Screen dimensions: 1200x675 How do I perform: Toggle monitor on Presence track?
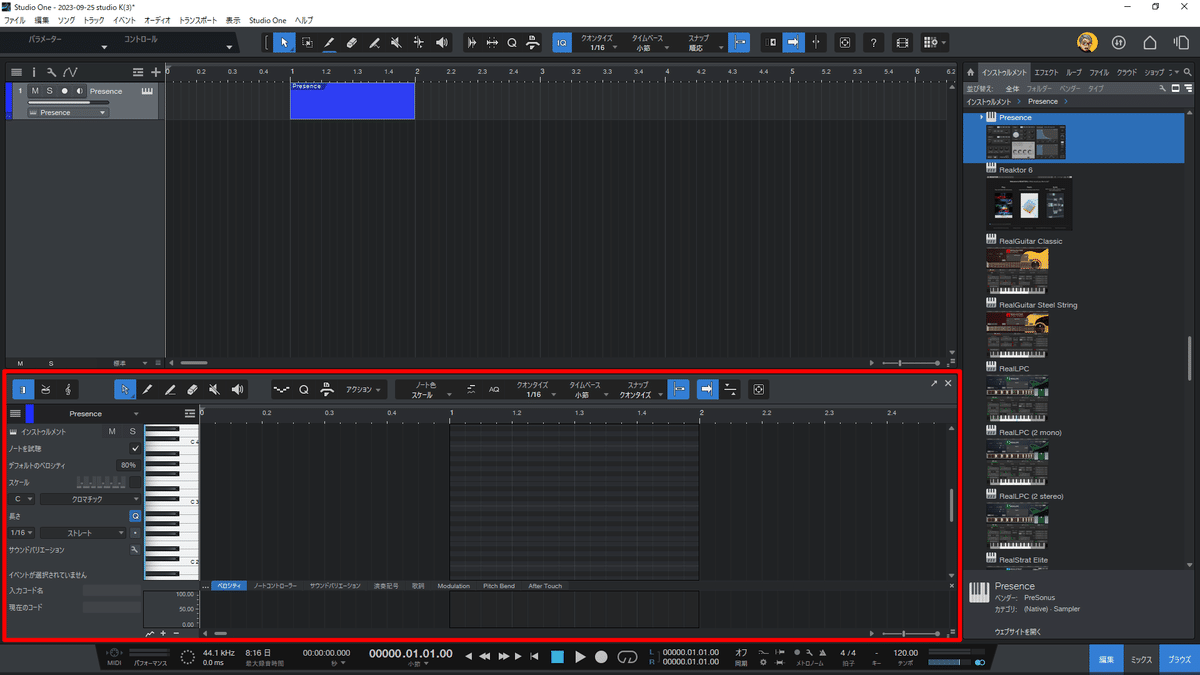[80, 91]
